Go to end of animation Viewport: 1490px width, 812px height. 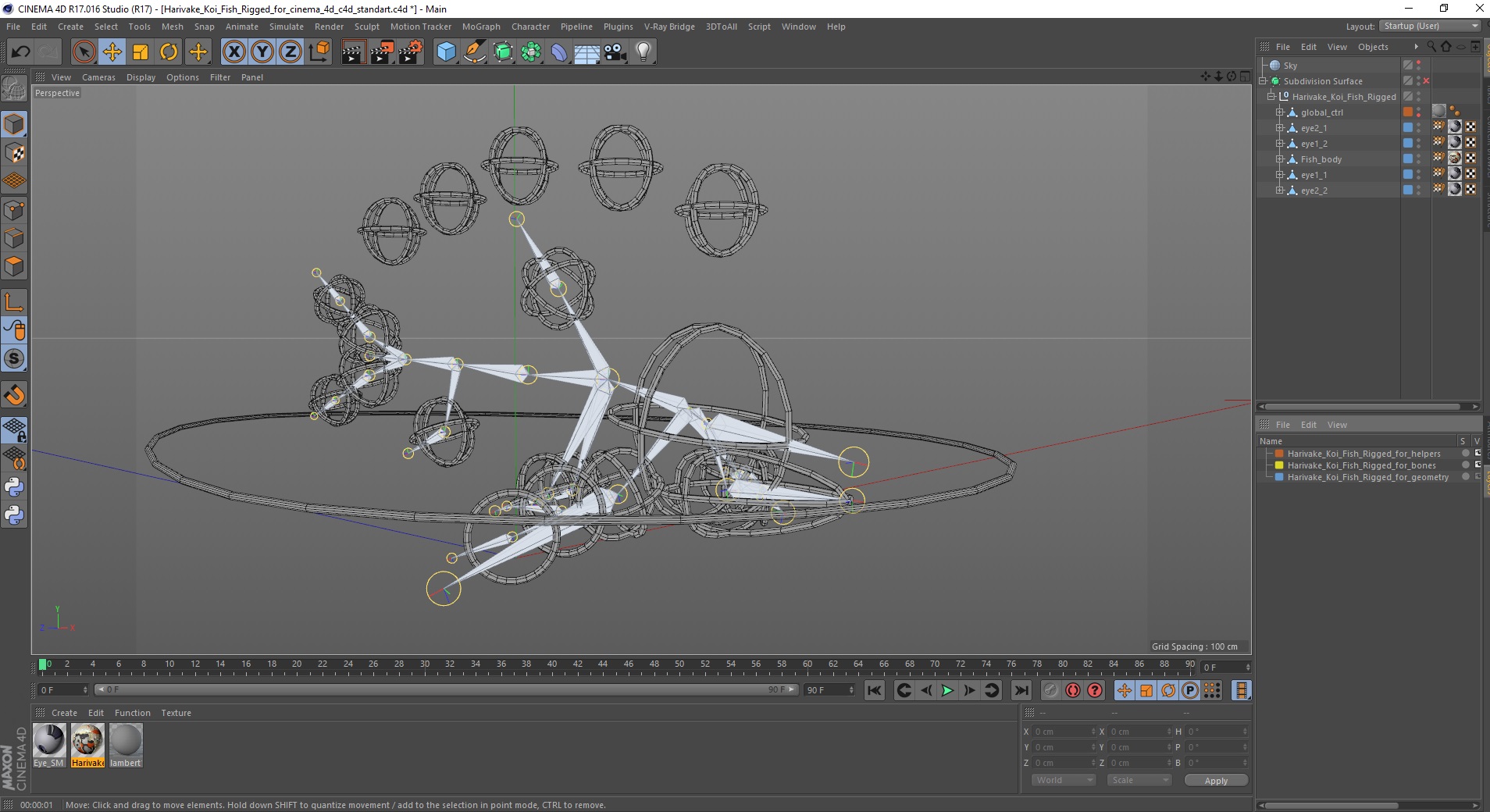(1021, 690)
